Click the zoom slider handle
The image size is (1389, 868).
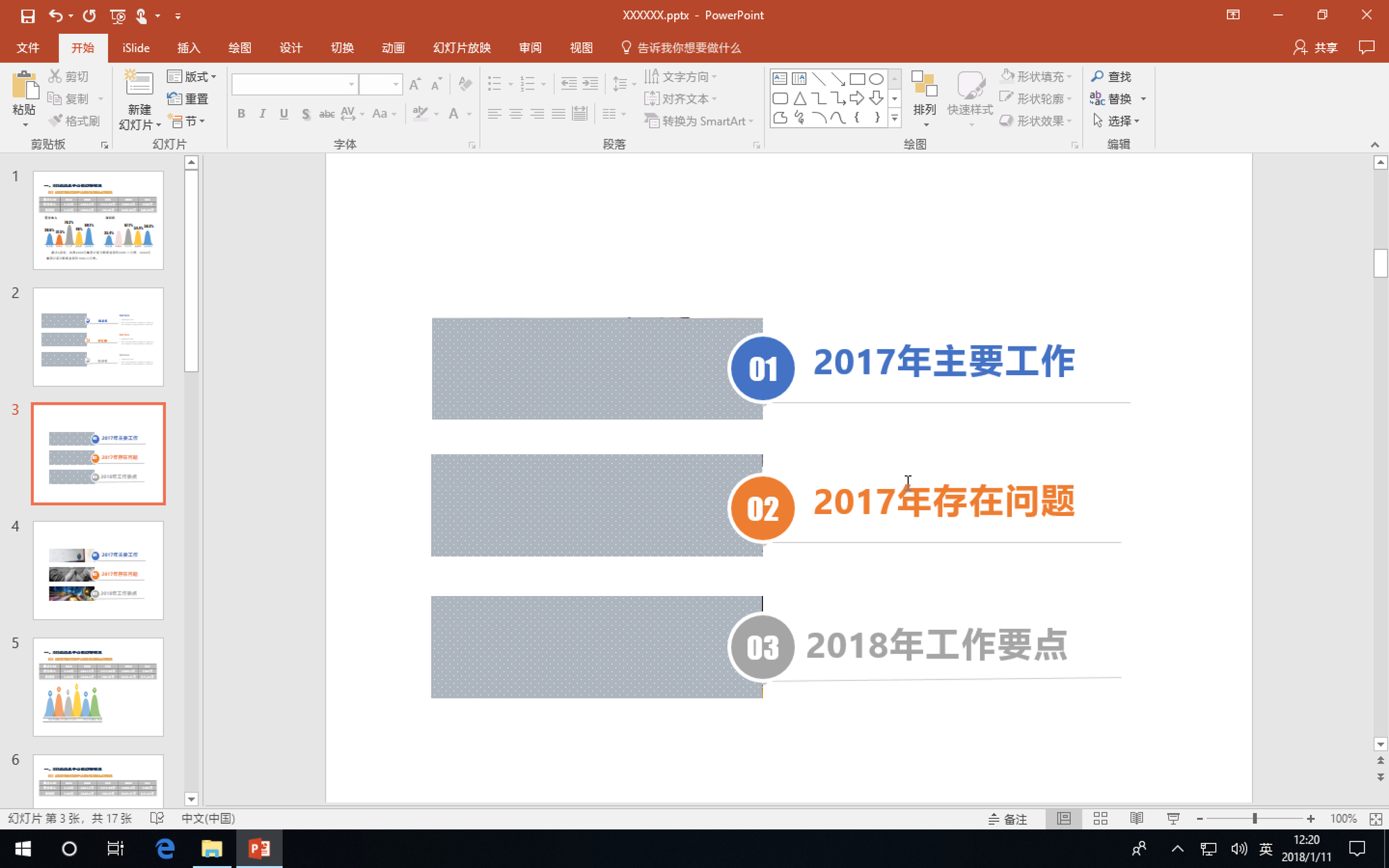(x=1255, y=818)
